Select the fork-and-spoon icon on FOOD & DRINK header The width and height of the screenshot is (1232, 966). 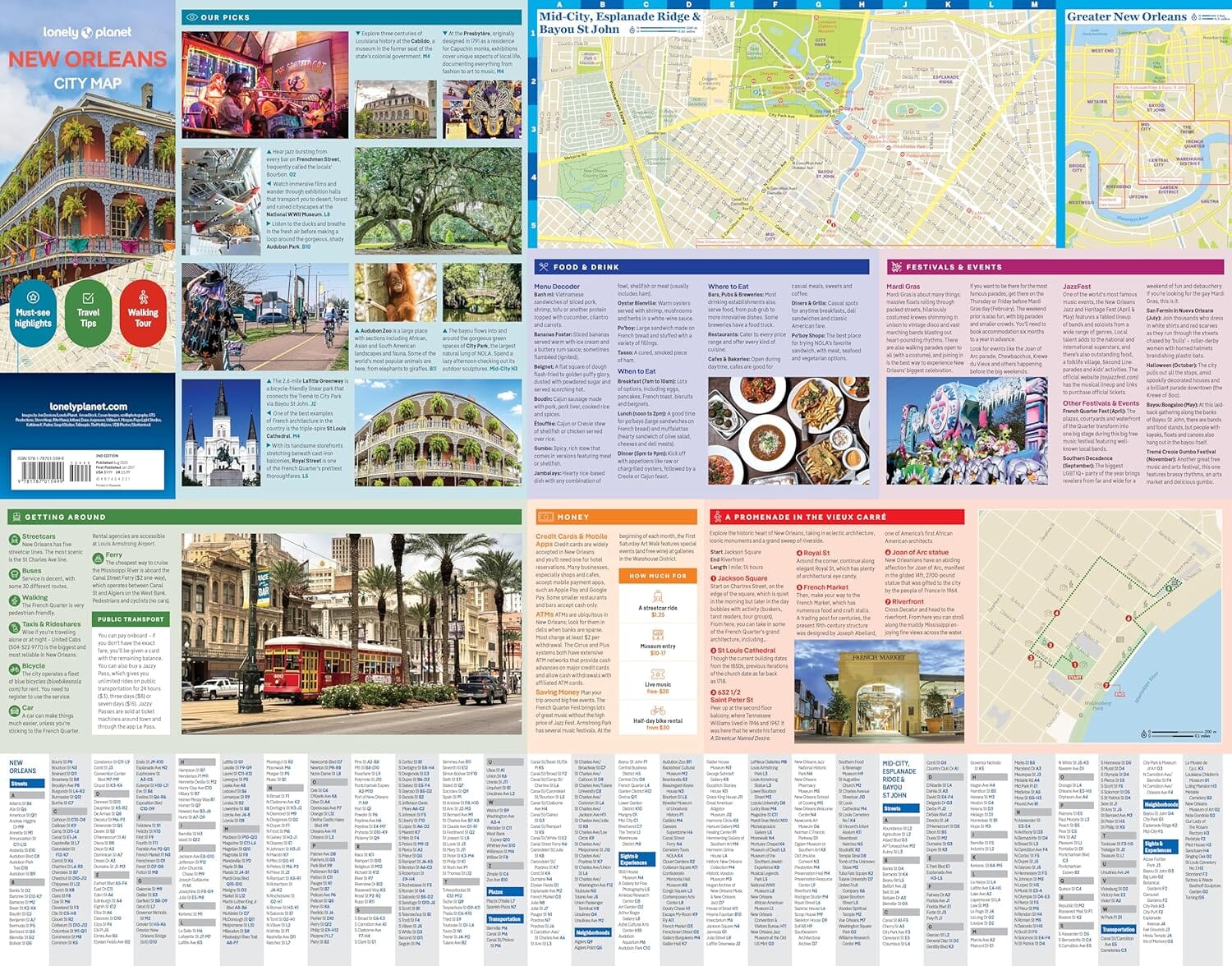pyautogui.click(x=543, y=267)
